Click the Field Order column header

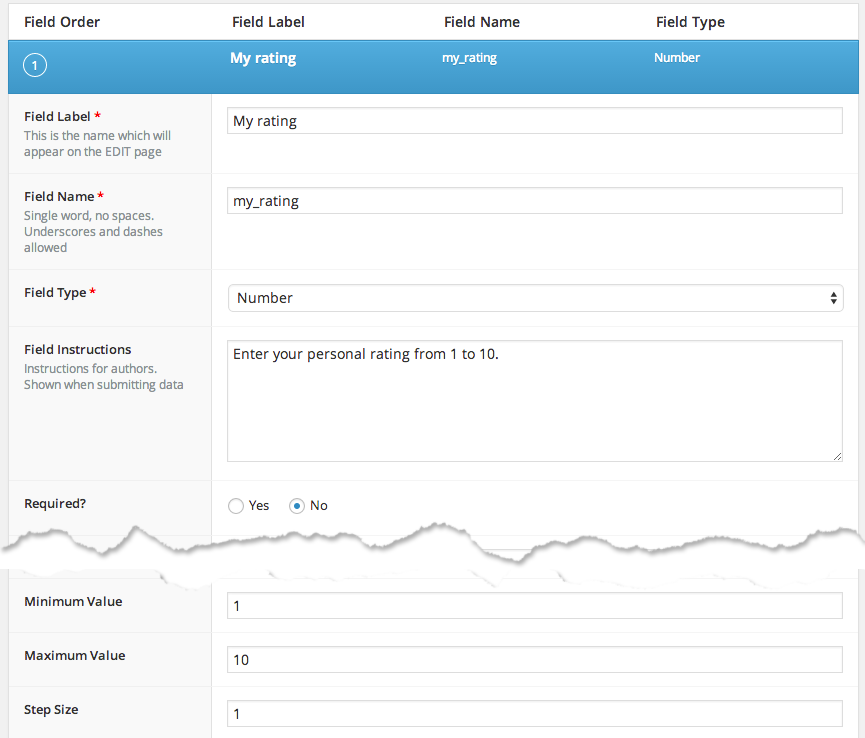point(62,22)
